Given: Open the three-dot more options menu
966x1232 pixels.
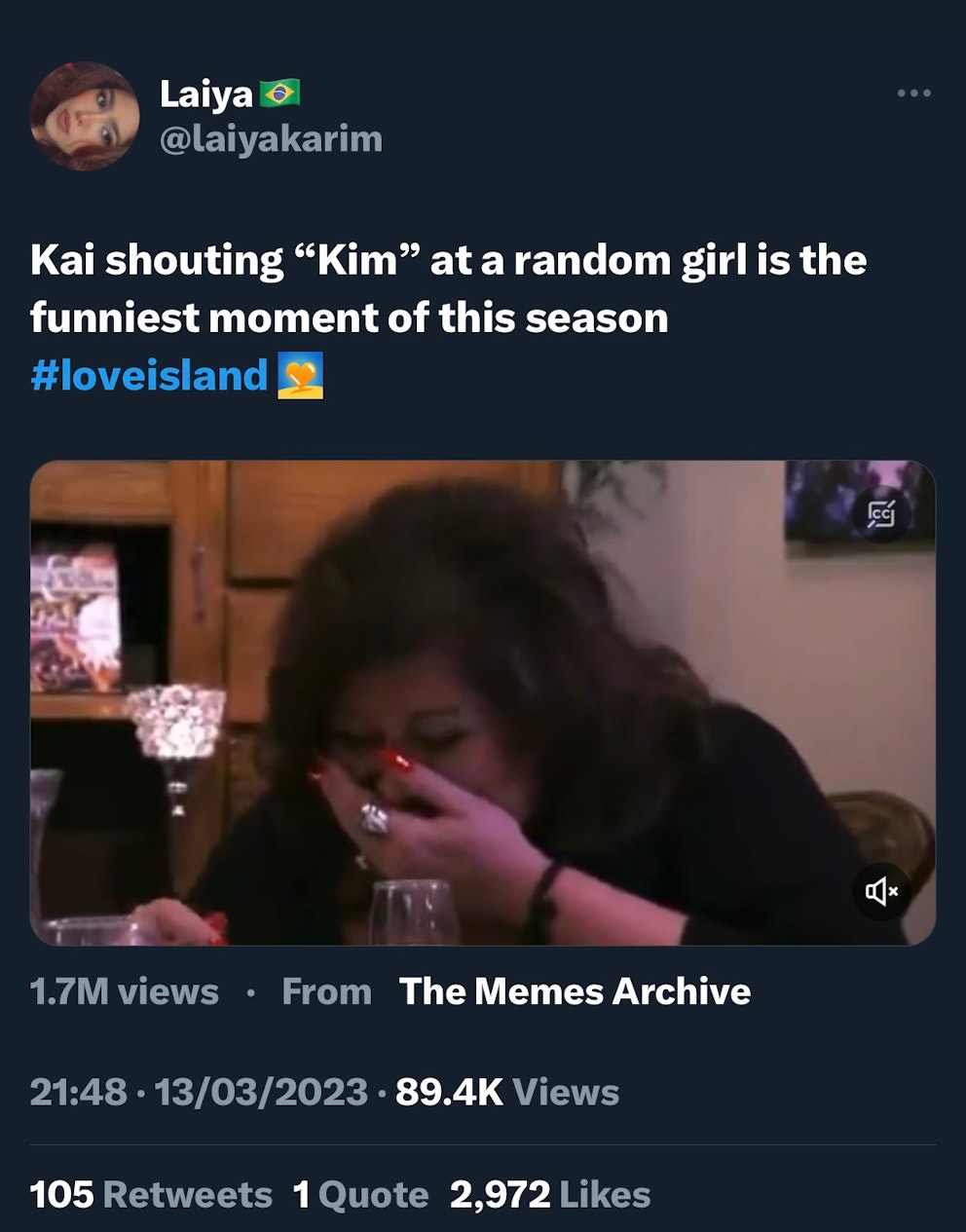Looking at the screenshot, I should 913,93.
